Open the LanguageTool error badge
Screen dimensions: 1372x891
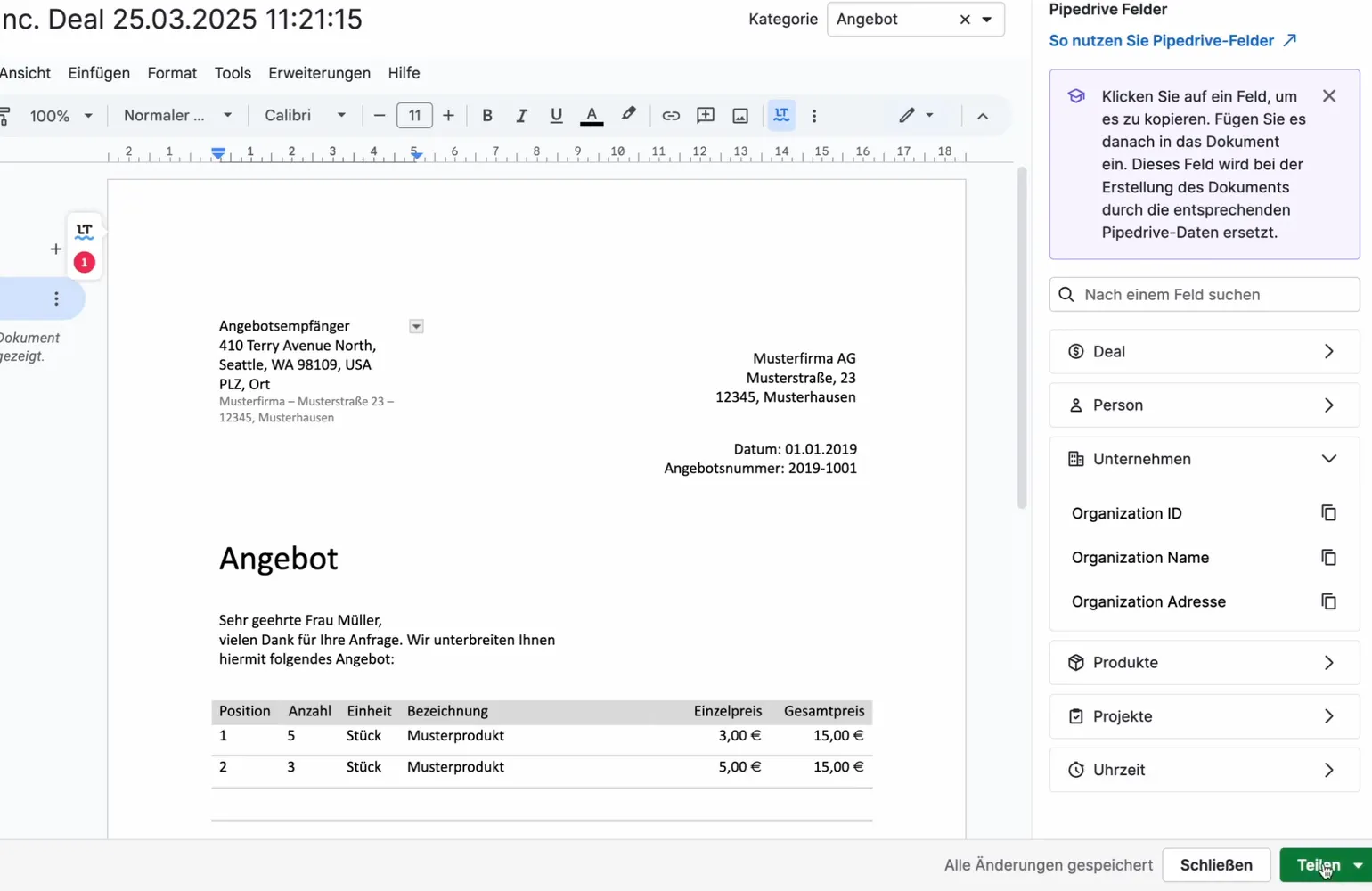85,263
